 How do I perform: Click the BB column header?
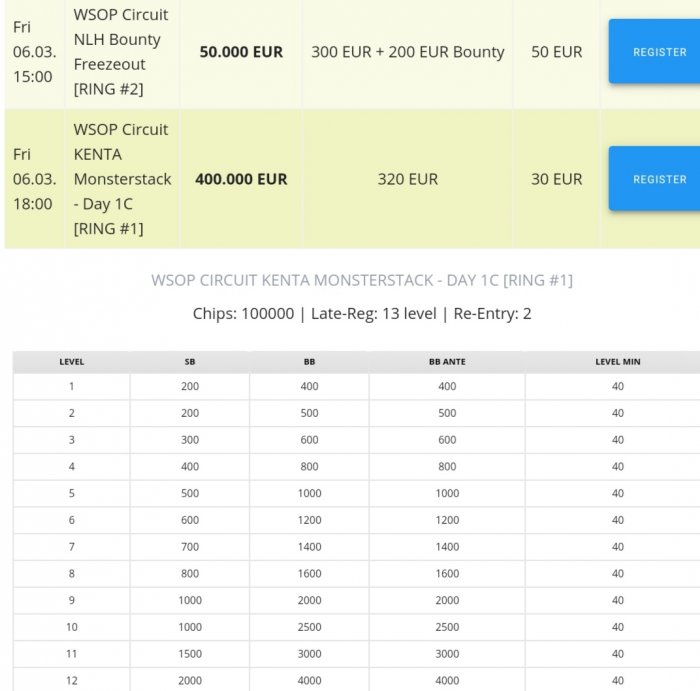pyautogui.click(x=309, y=362)
